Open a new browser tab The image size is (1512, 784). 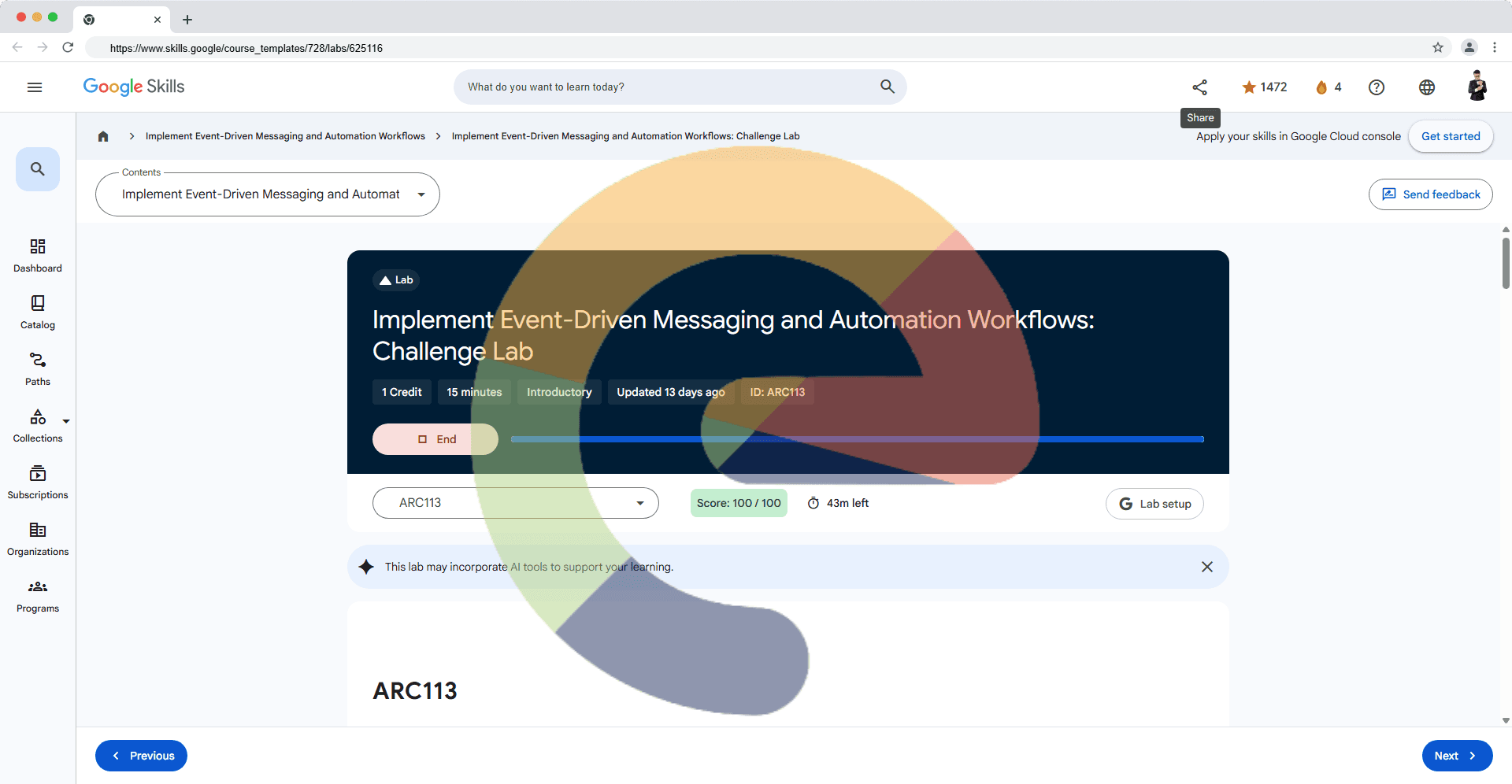[x=187, y=20]
